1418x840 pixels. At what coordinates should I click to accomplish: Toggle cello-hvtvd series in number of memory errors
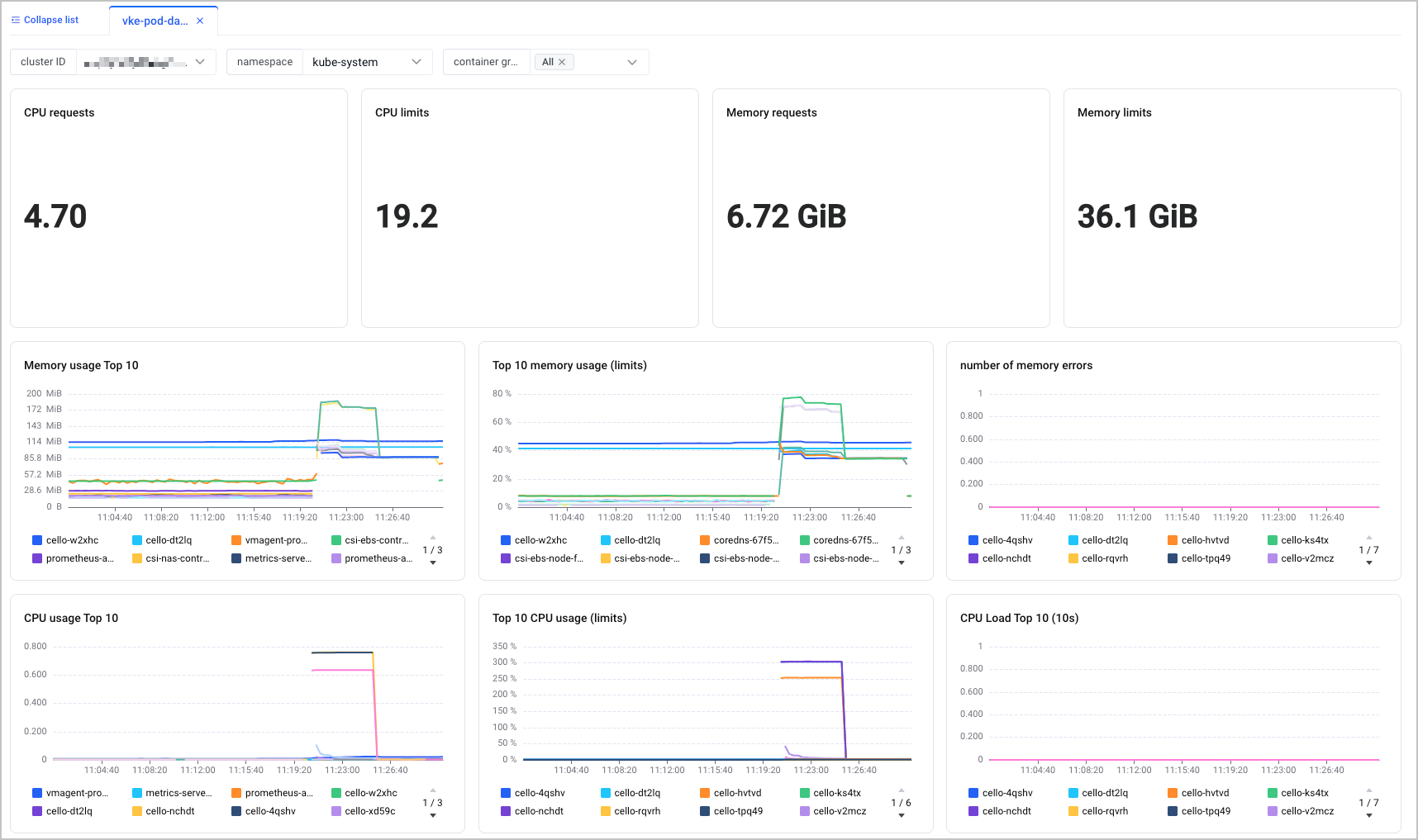coord(1198,540)
